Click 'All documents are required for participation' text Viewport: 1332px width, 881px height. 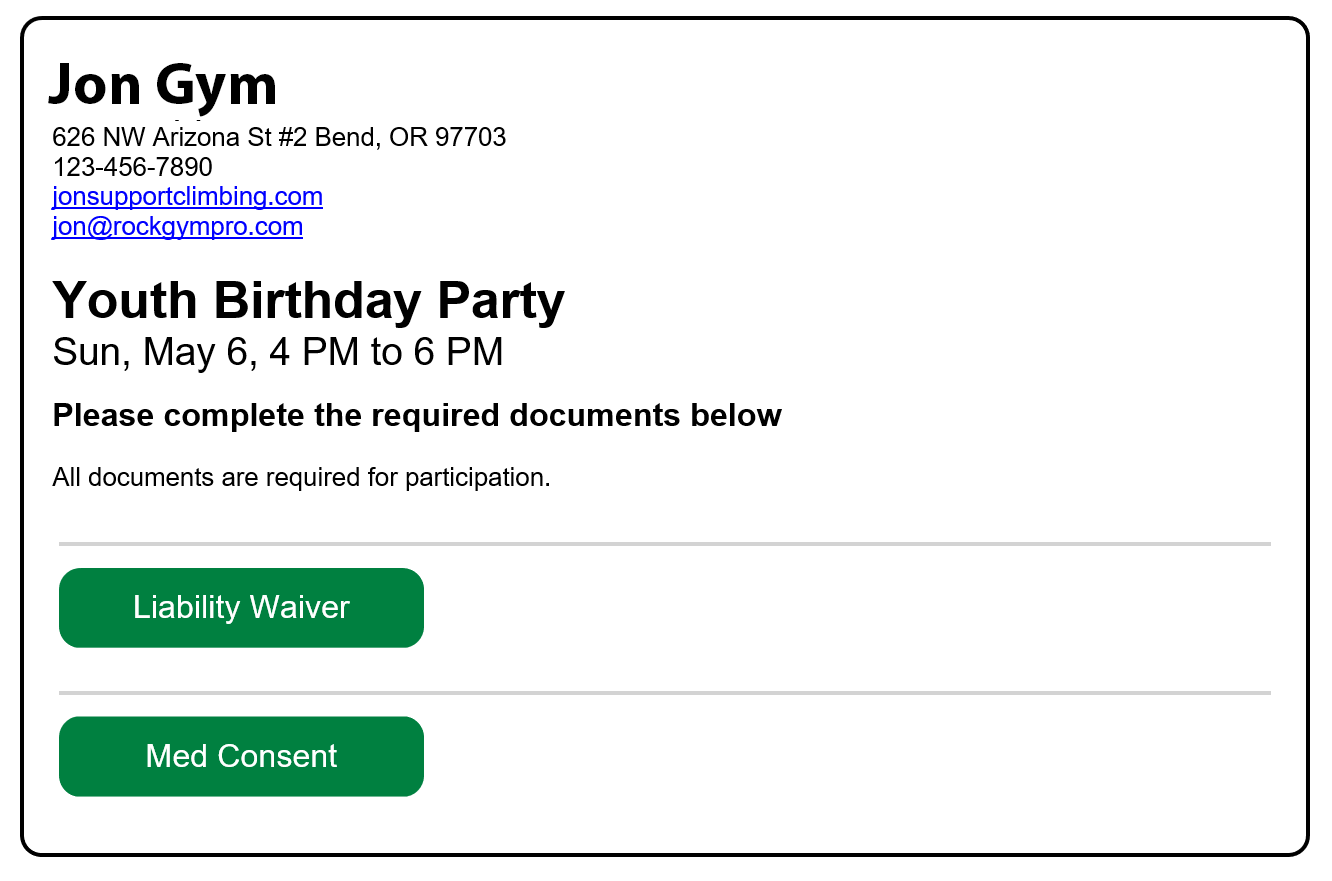point(301,478)
